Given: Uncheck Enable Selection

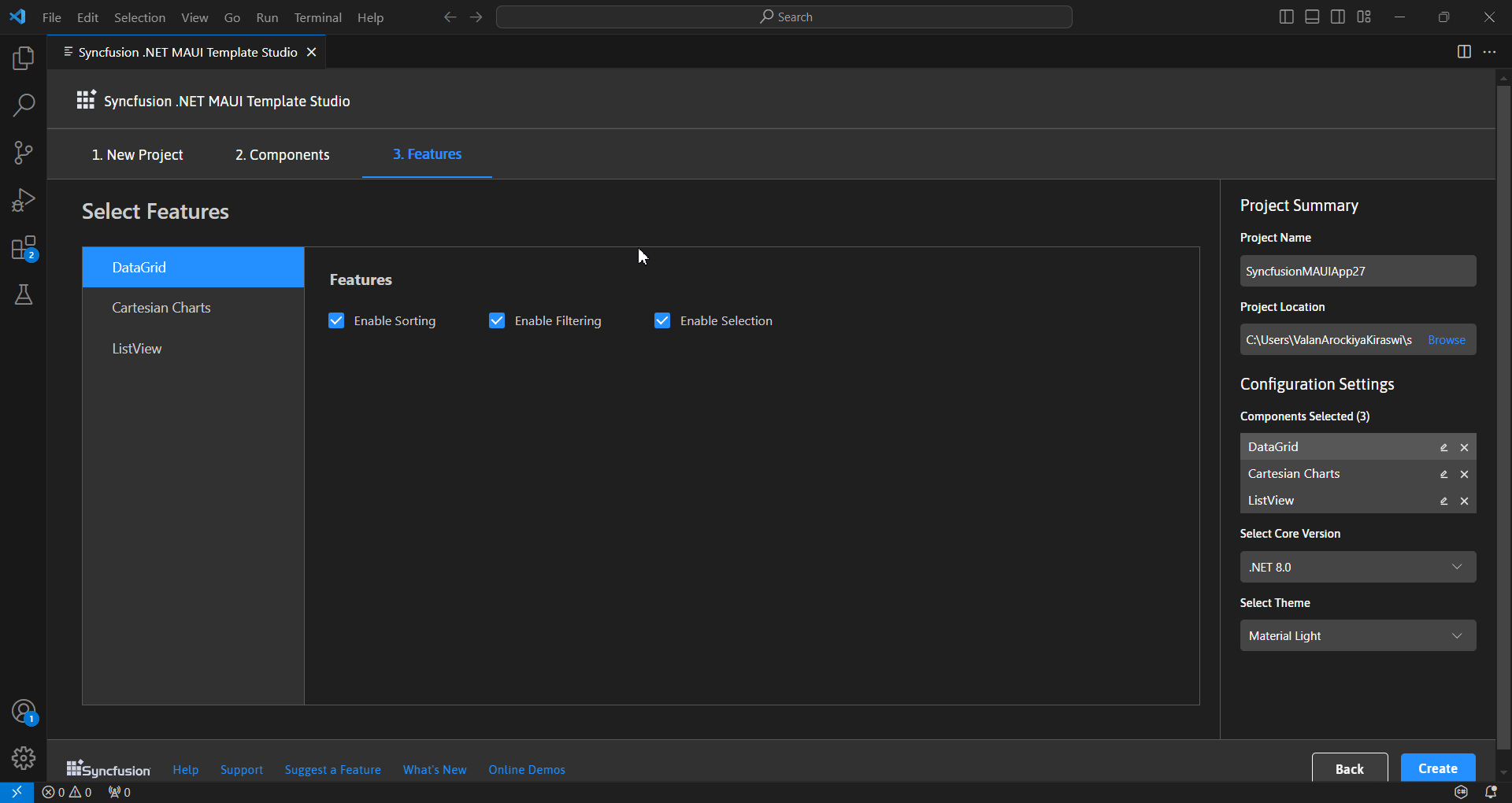Looking at the screenshot, I should (662, 320).
